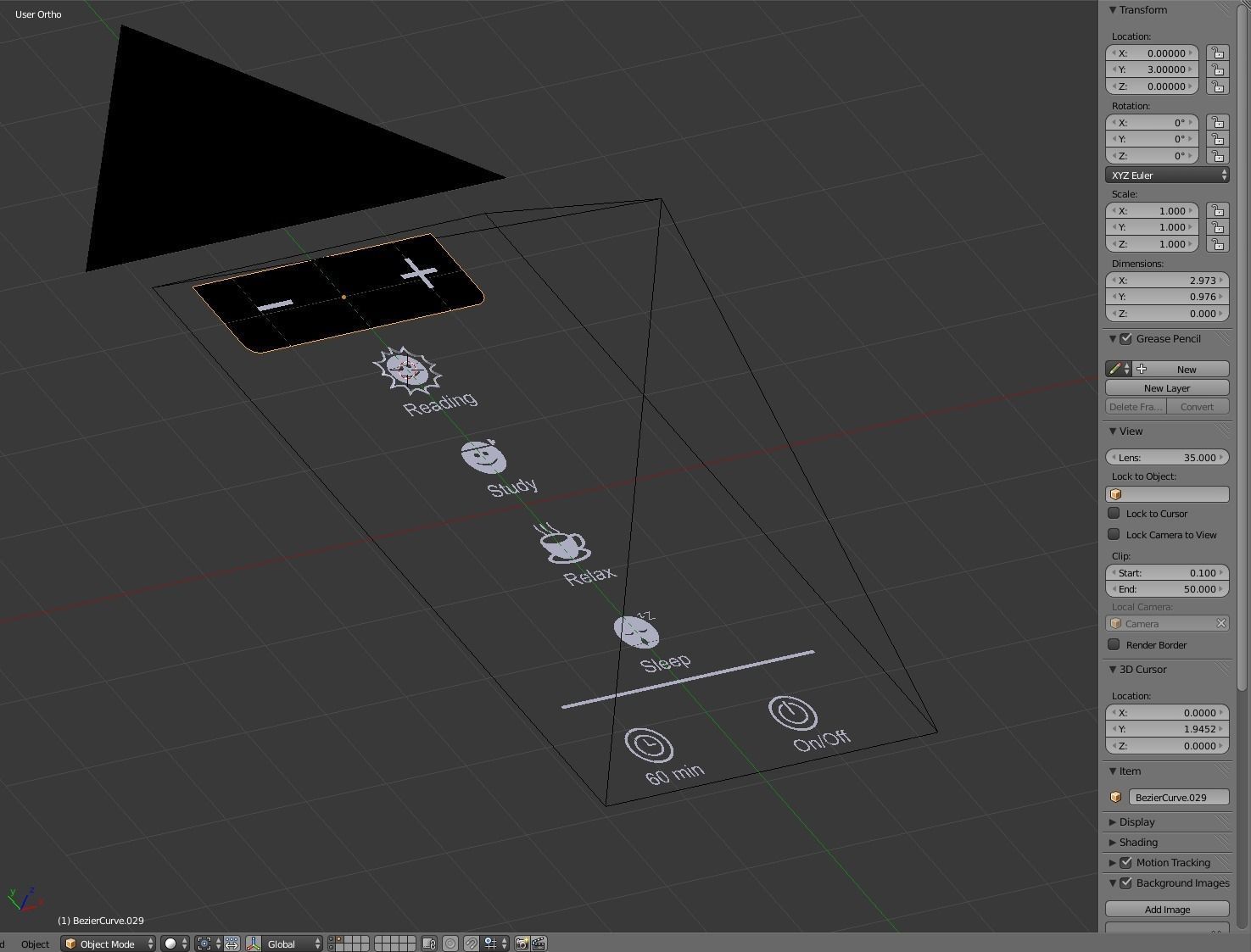Click the Scale Y value field
The height and width of the screenshot is (952, 1251).
pos(1153,227)
